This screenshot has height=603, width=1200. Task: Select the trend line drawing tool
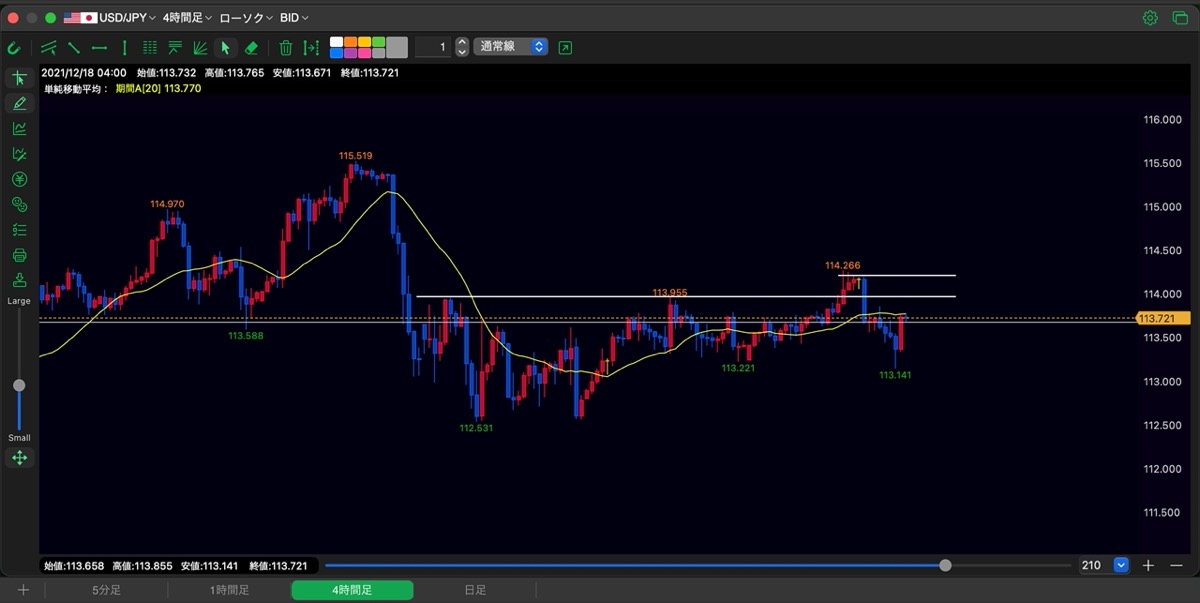pos(74,47)
